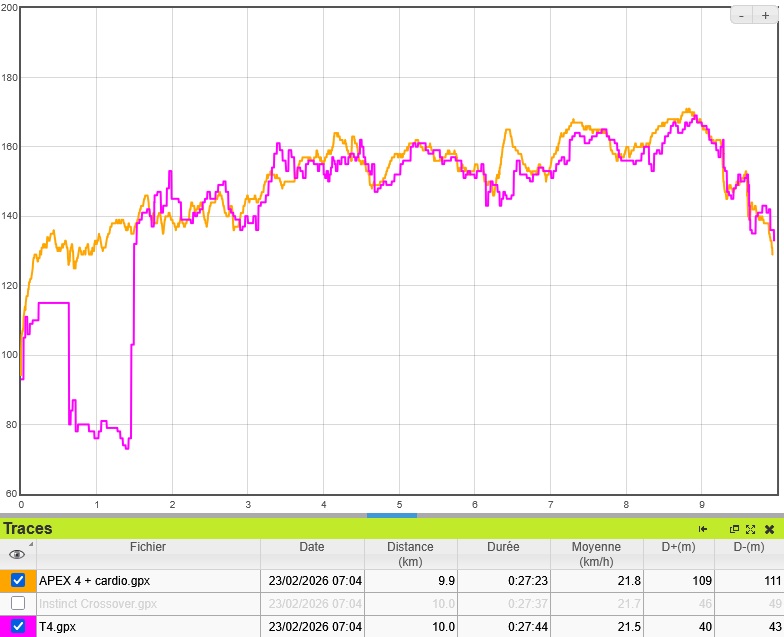Zoom out chart with minus button

[x=742, y=15]
